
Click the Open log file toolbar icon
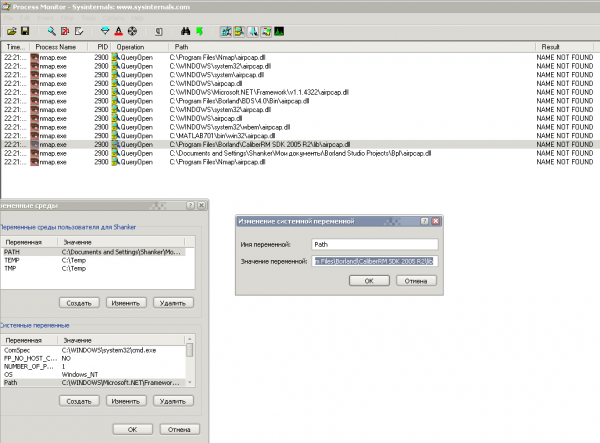(11, 31)
